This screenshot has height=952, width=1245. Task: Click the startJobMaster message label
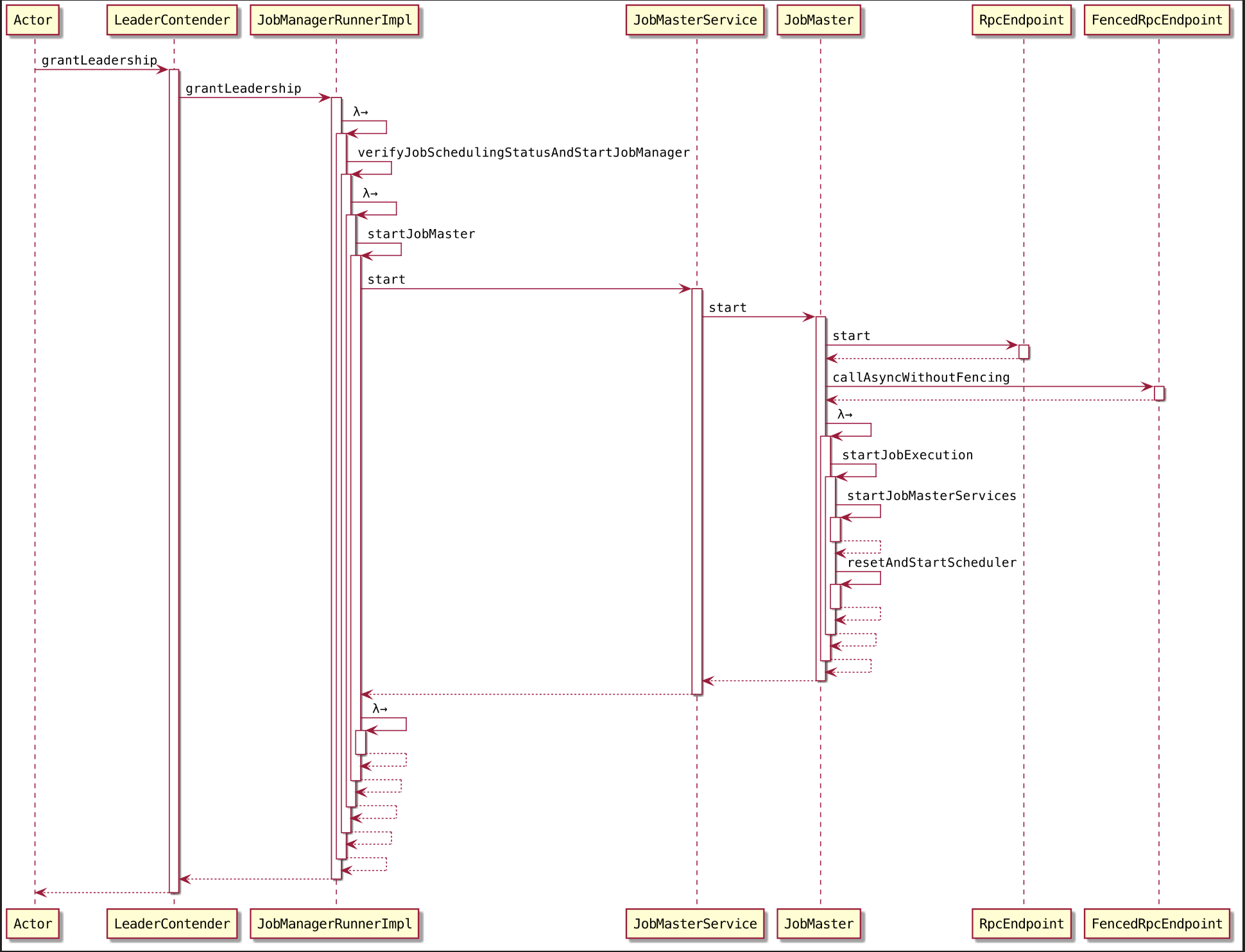point(421,234)
